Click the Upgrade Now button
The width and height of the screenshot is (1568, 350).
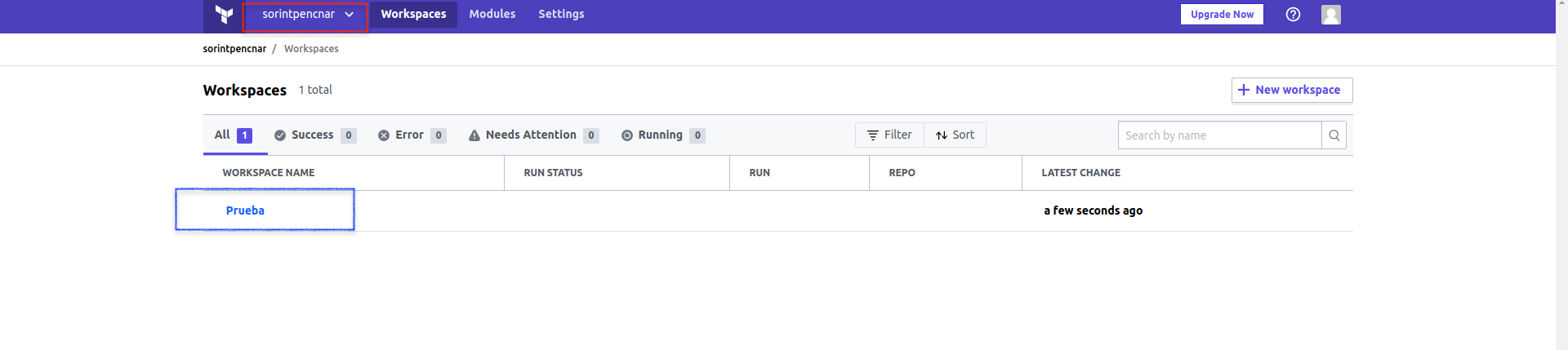coord(1222,14)
